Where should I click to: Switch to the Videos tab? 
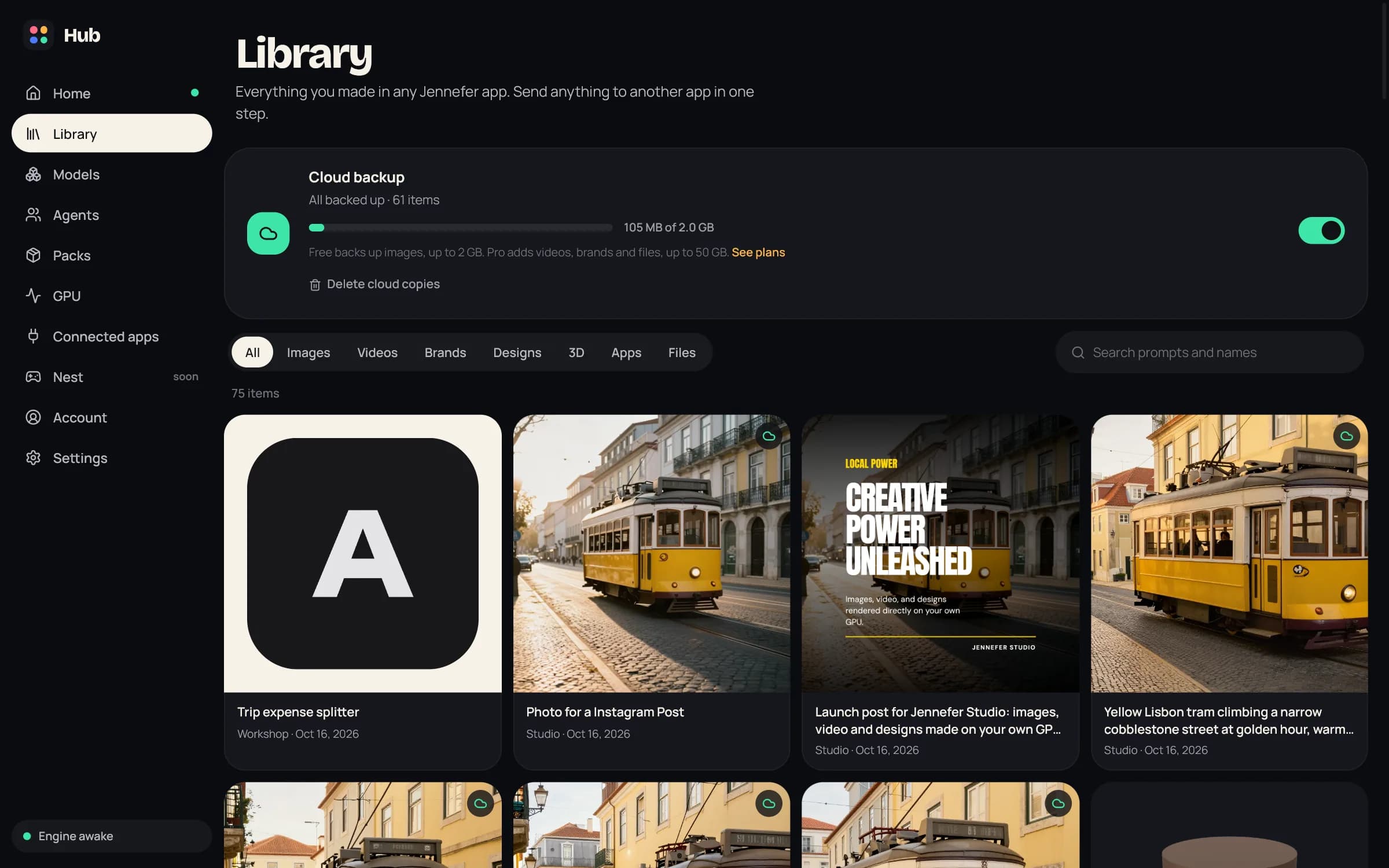(377, 352)
